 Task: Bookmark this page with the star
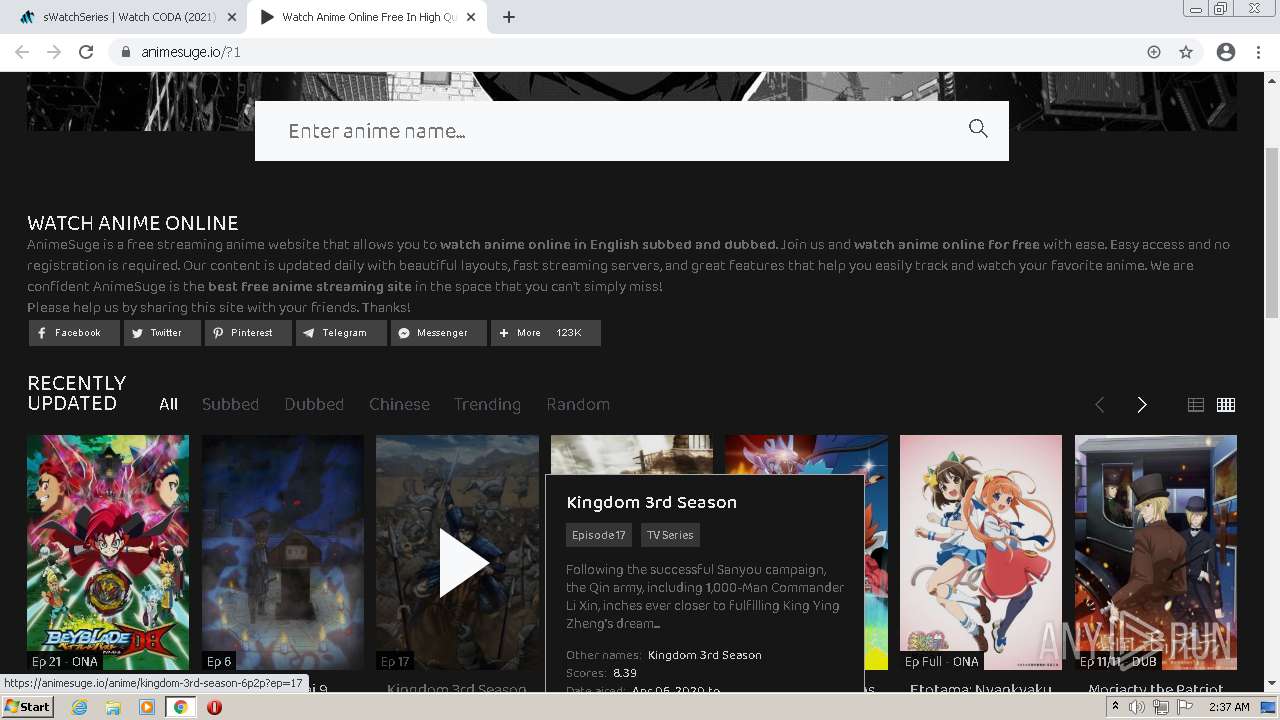1186,52
